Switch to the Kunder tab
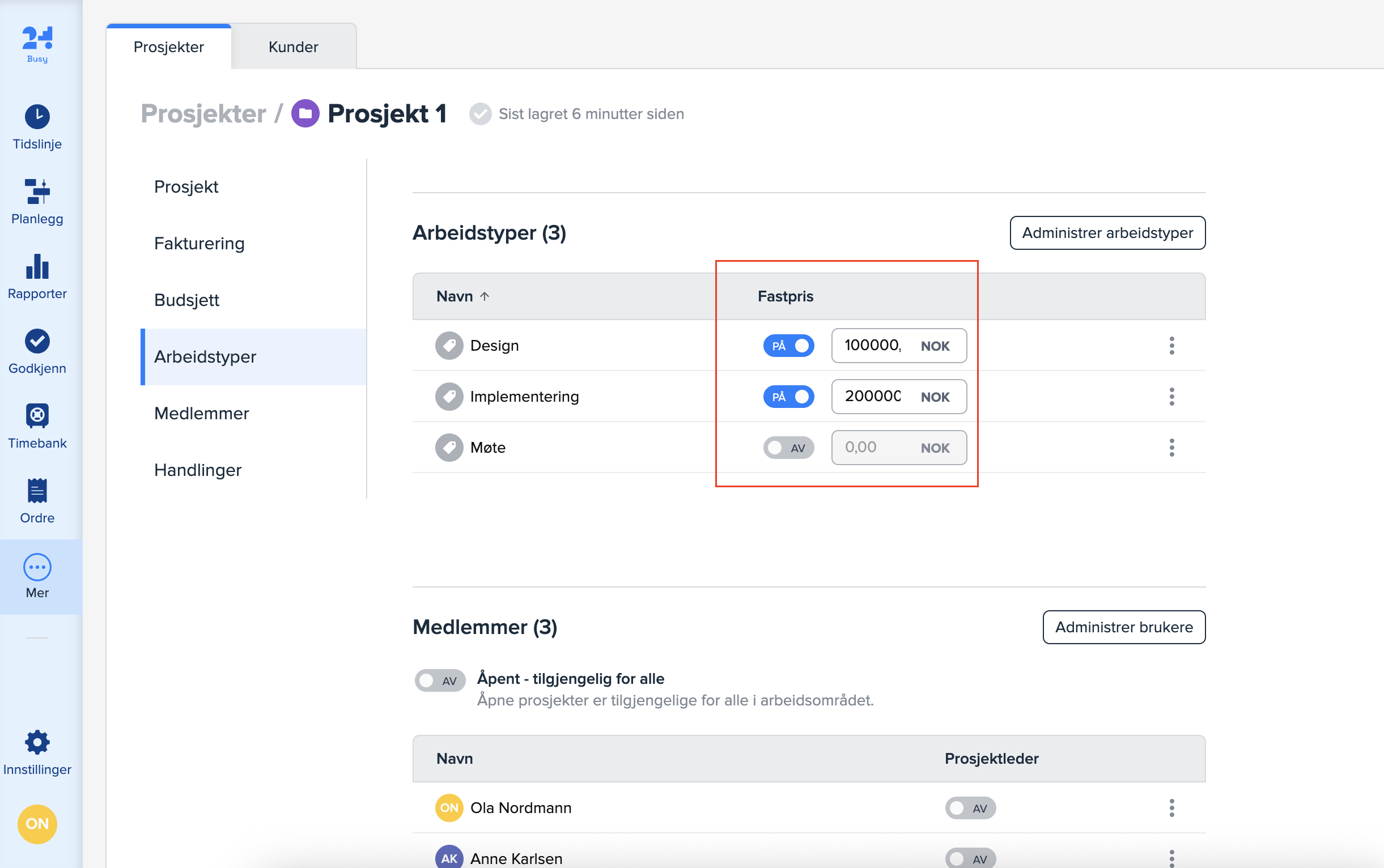 [x=294, y=47]
